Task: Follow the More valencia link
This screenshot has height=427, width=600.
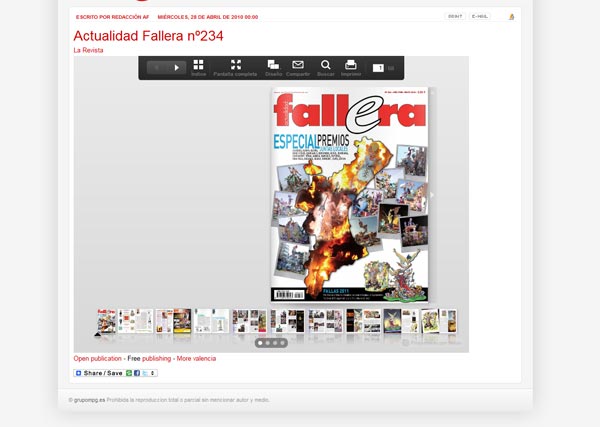Action: click(196, 358)
